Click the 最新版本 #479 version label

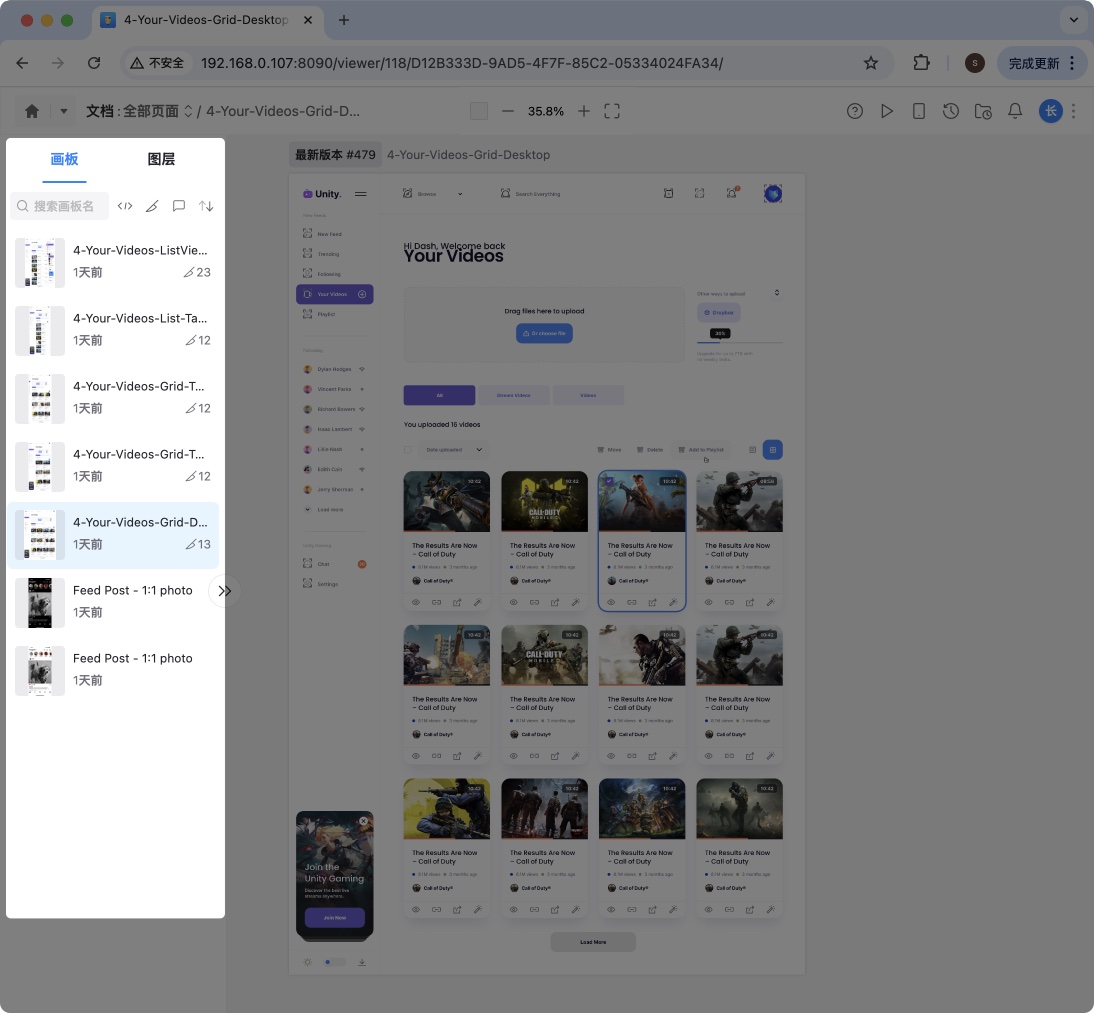pos(335,155)
